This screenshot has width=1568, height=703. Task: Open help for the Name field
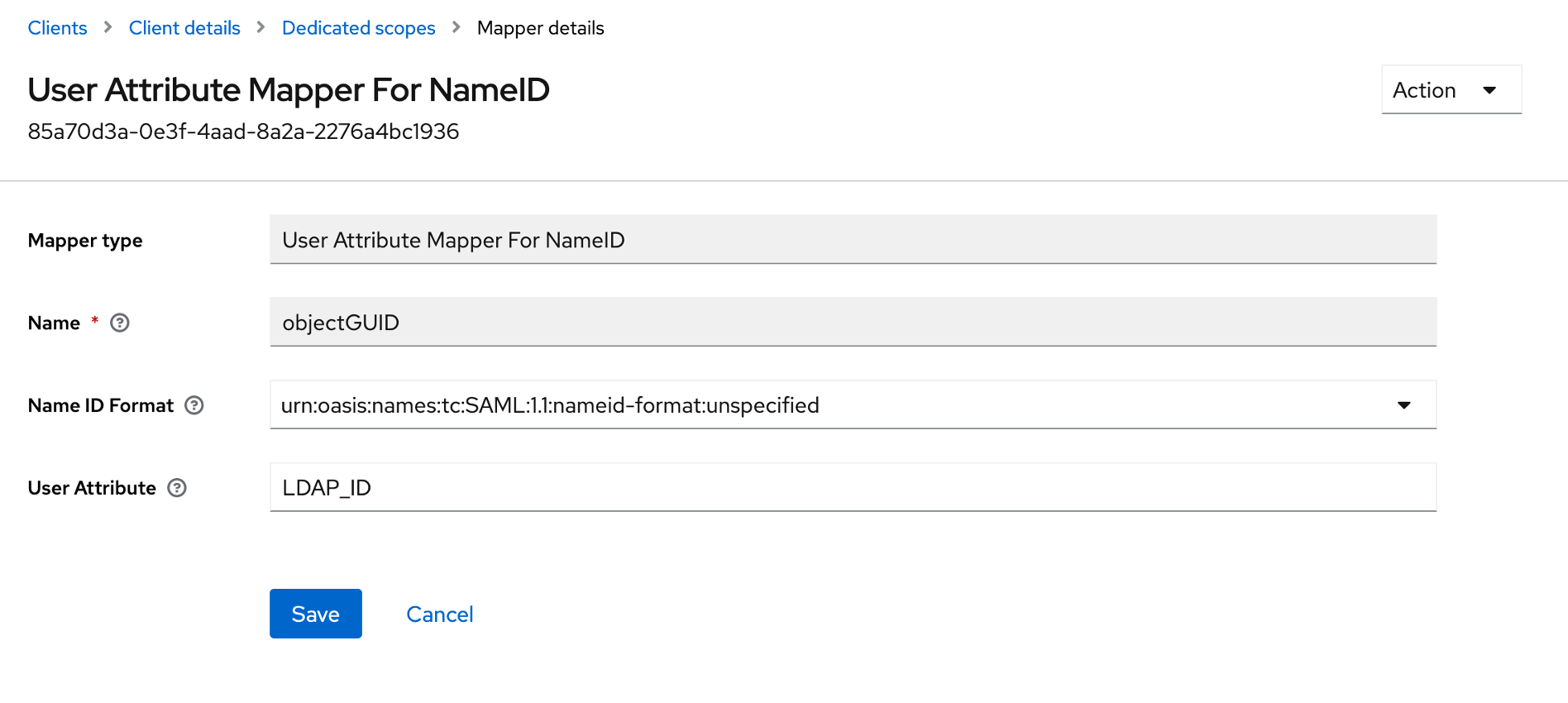120,323
